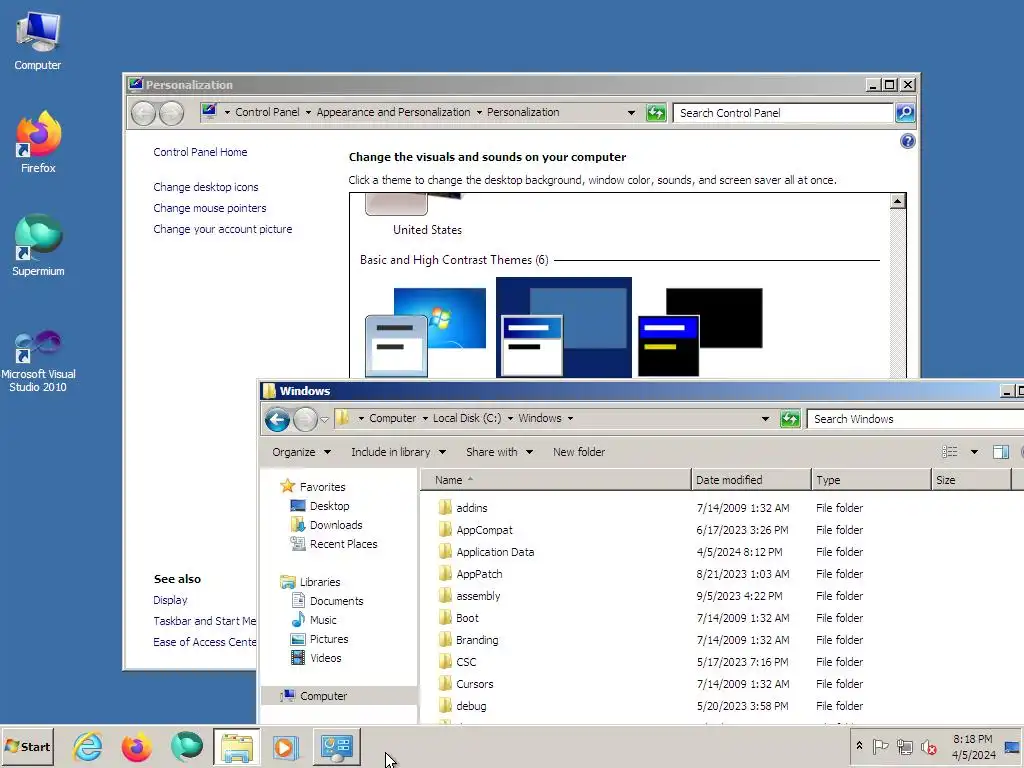Go back in Windows Explorer window

coord(277,419)
